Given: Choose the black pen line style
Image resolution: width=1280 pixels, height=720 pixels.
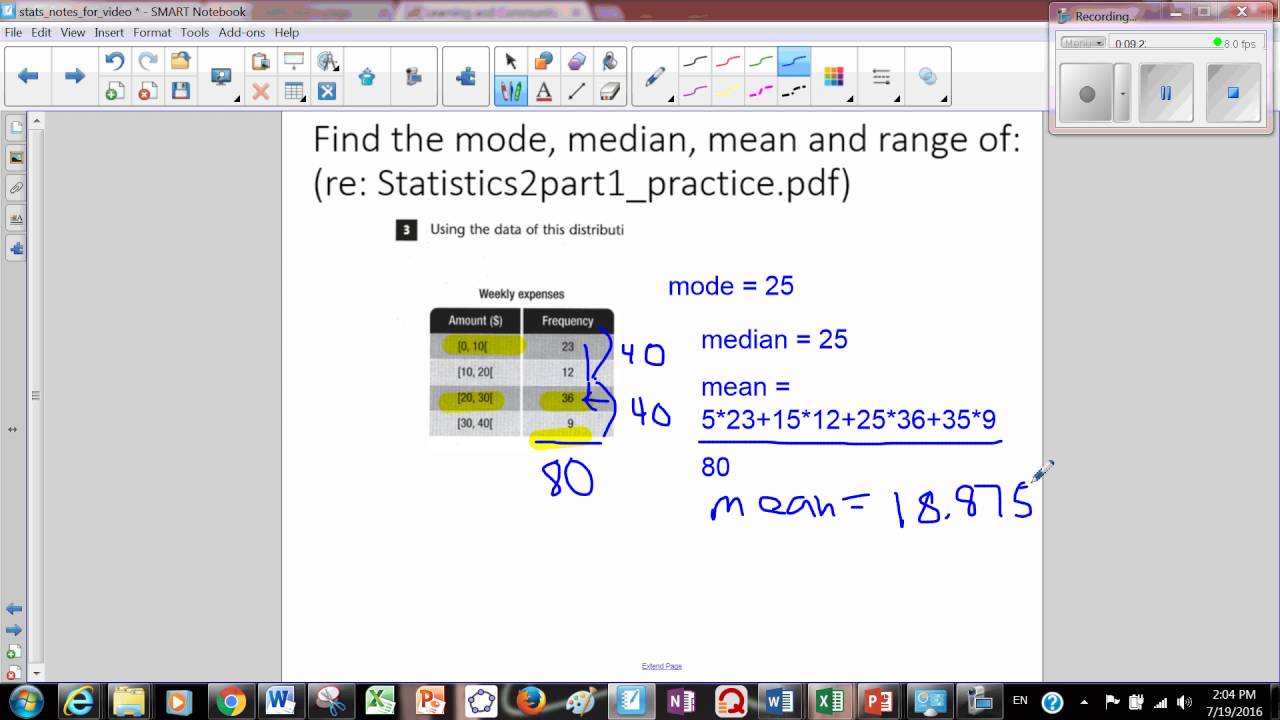Looking at the screenshot, I should point(695,62).
